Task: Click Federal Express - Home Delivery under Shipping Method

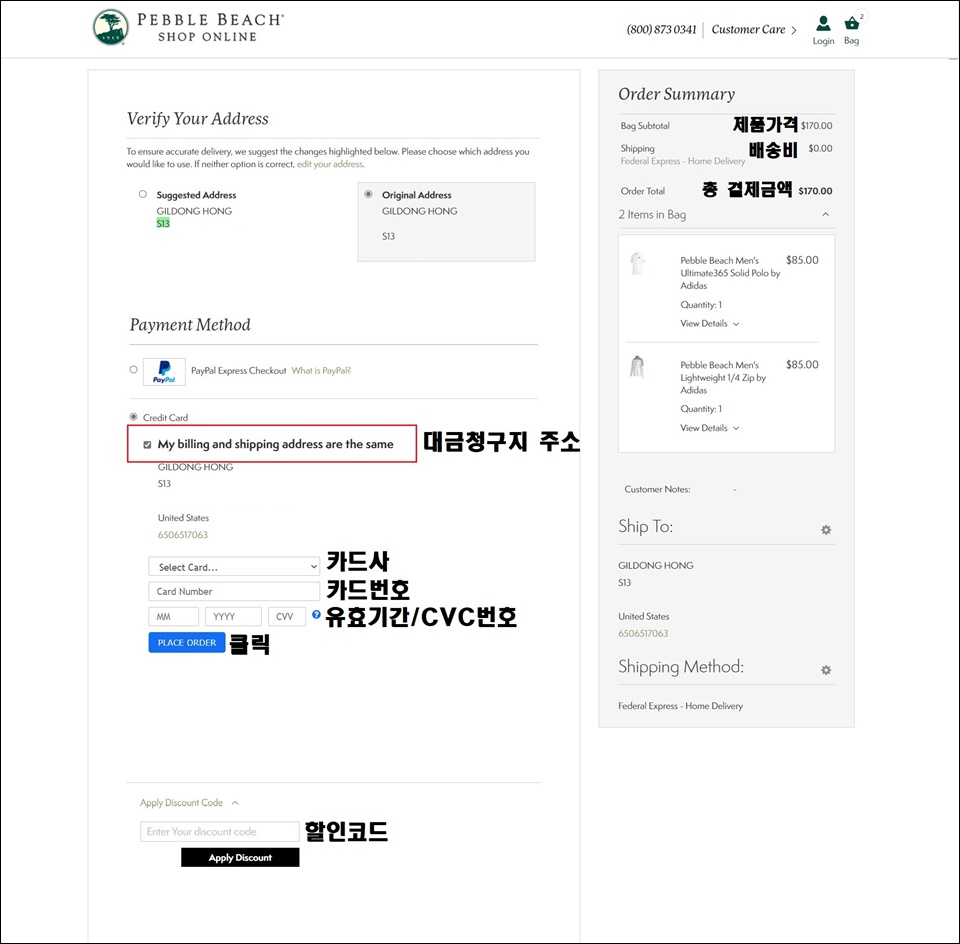Action: pyautogui.click(x=680, y=706)
